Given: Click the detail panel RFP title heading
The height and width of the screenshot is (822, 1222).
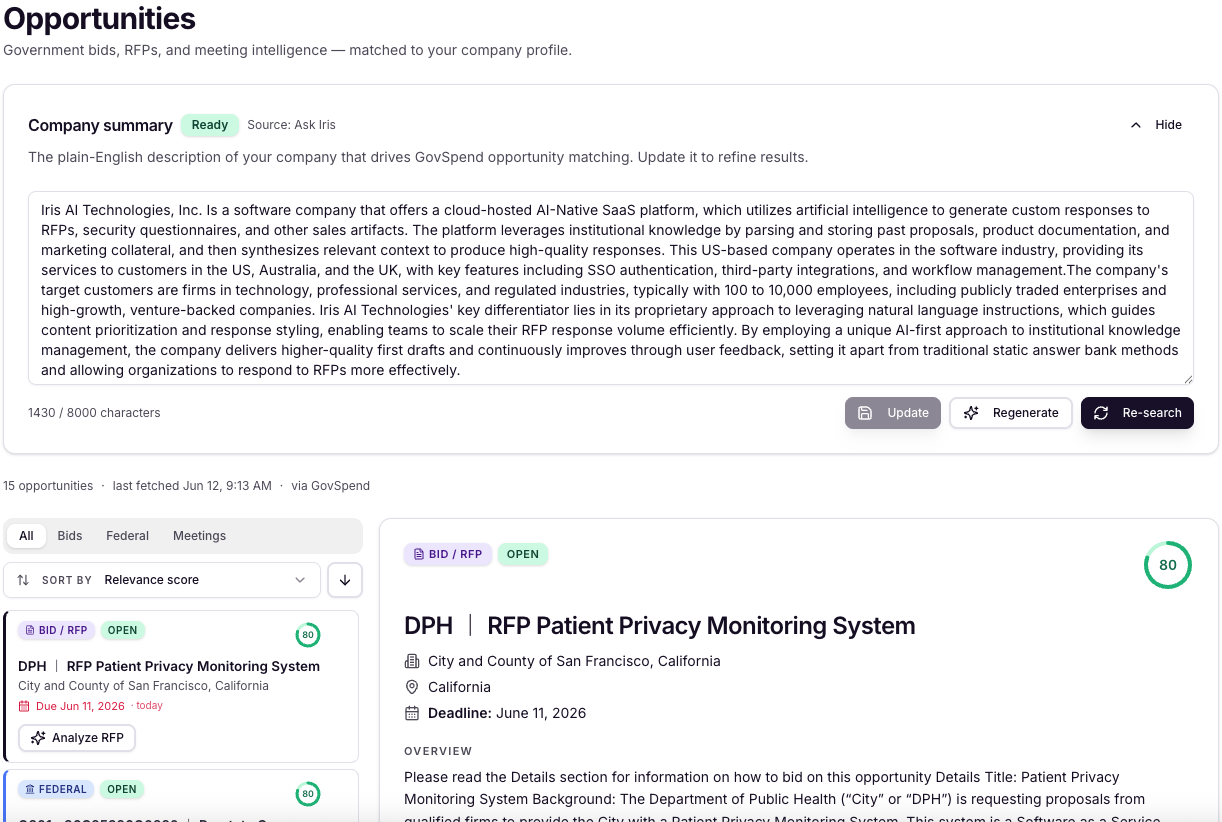Looking at the screenshot, I should (660, 626).
